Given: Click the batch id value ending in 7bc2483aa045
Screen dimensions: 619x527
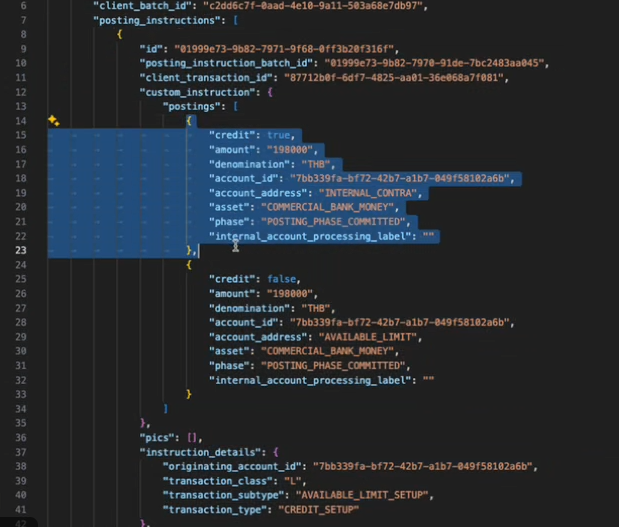Looking at the screenshot, I should tap(434, 63).
